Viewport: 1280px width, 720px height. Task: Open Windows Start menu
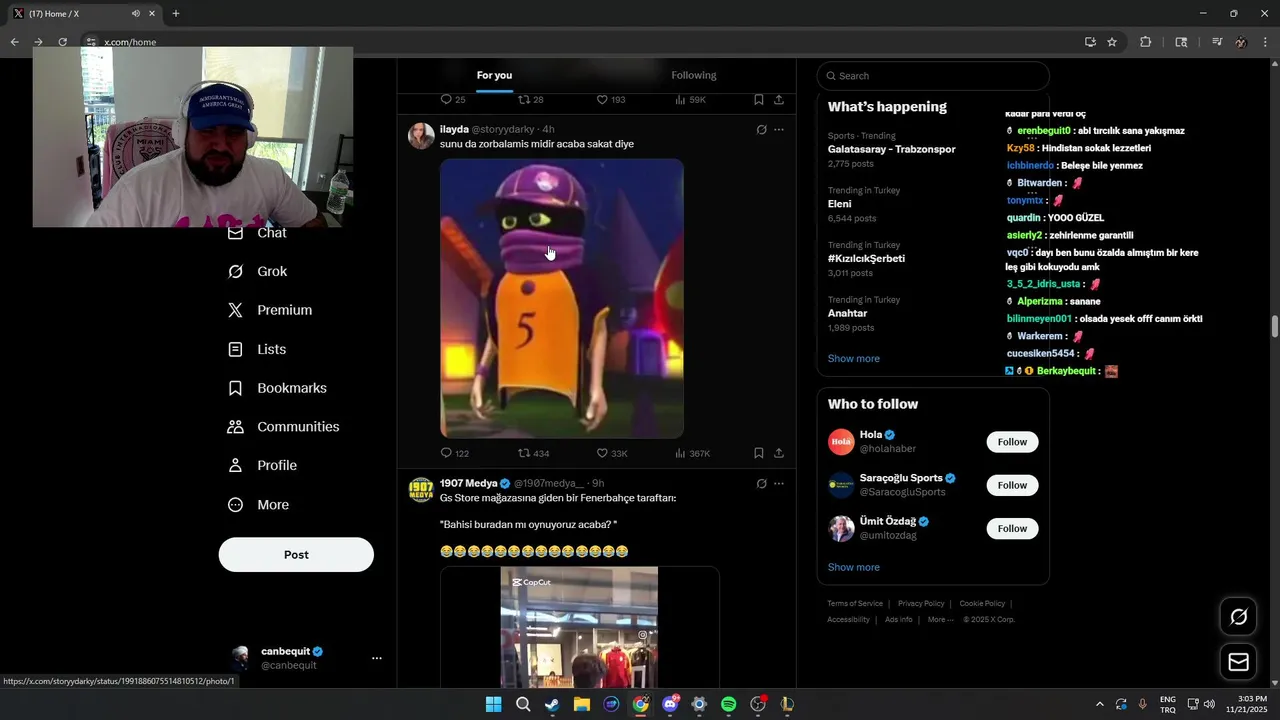coord(493,704)
